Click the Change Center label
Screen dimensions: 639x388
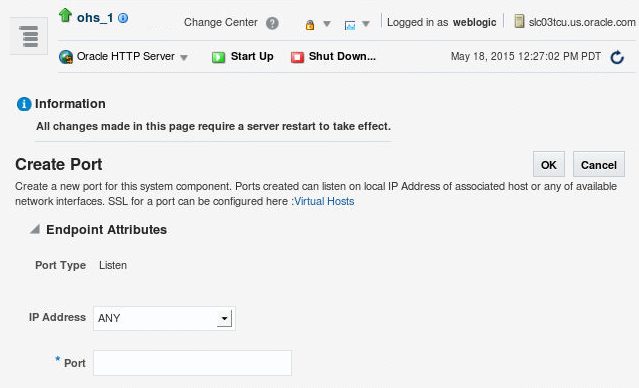[x=220, y=22]
